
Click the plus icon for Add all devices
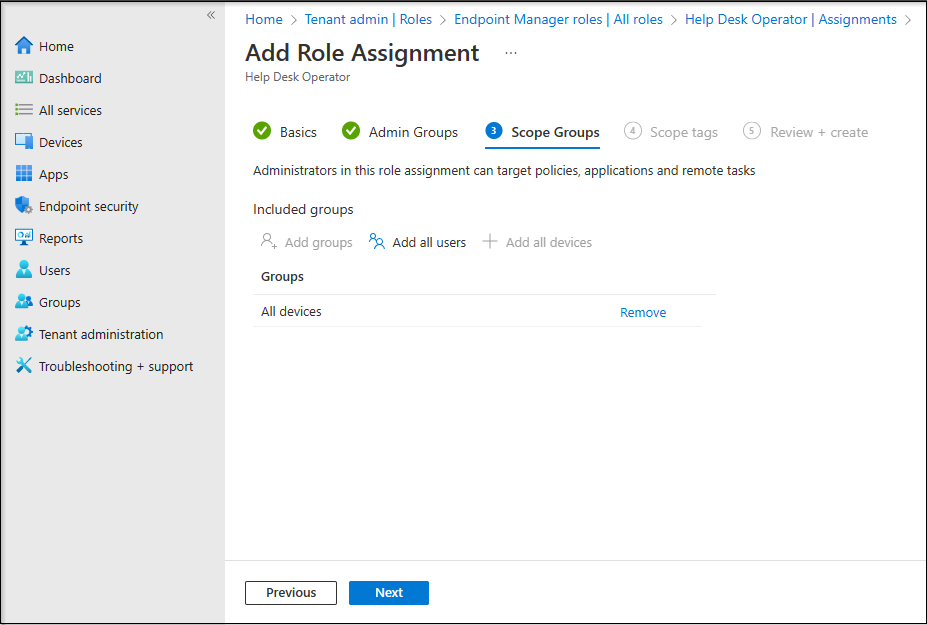pos(490,241)
